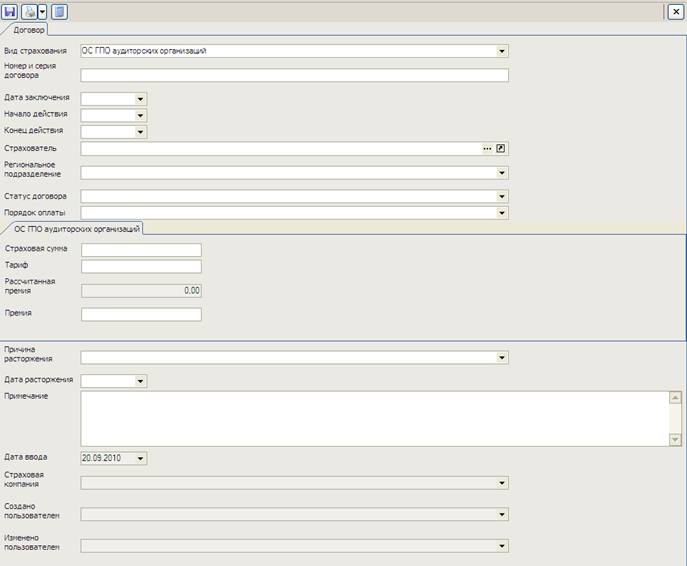The height and width of the screenshot is (566, 687).
Task: Close the contract form with the X button
Action: tap(675, 11)
